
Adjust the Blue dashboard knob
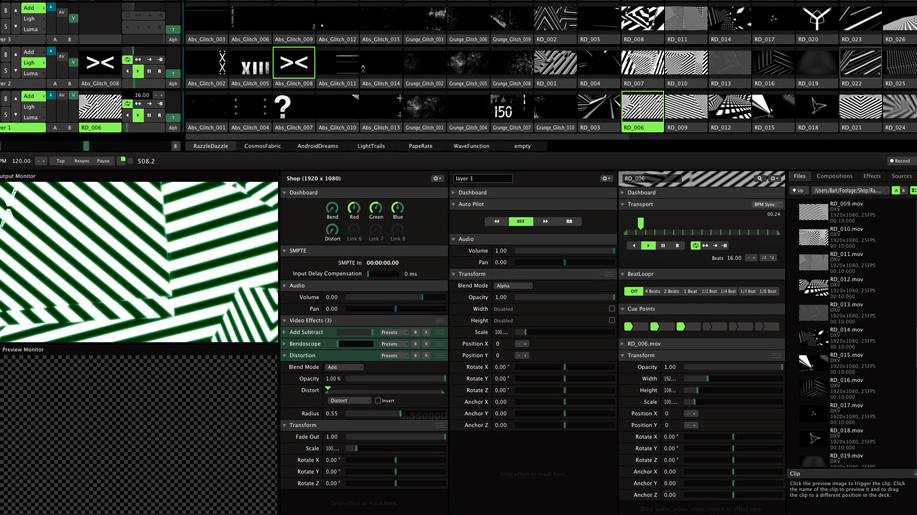(397, 208)
